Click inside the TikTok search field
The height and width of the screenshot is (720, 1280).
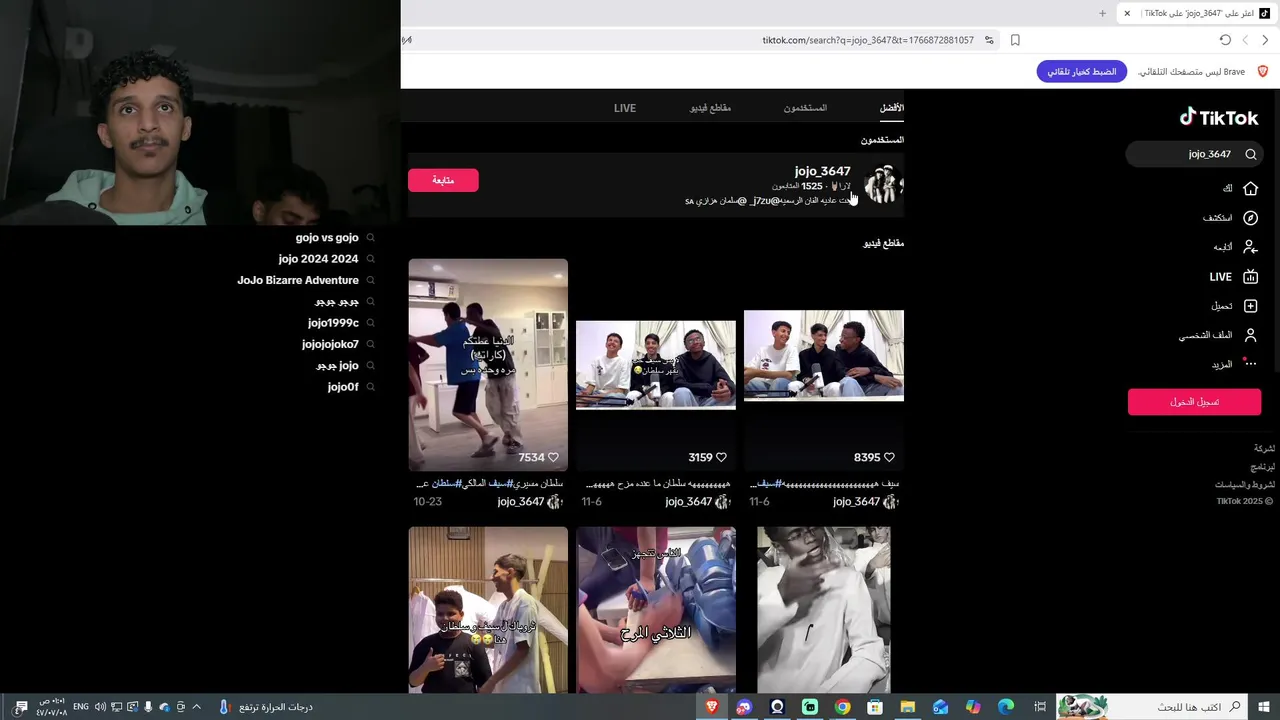coord(1195,154)
